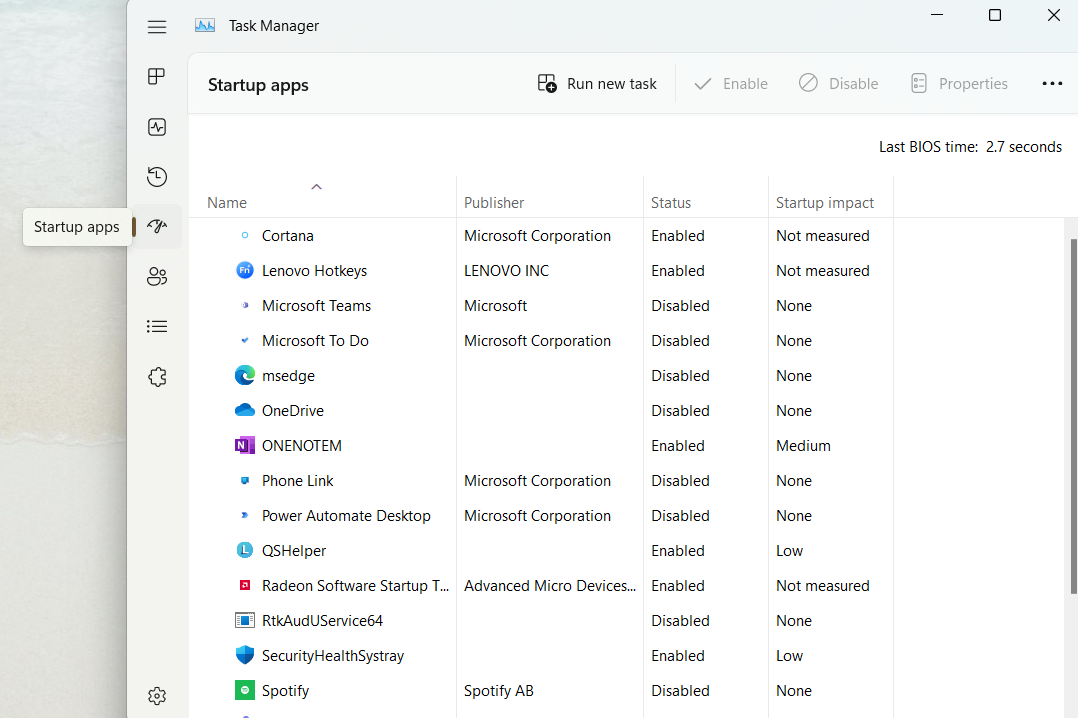Open Task Manager settings gear
This screenshot has height=718, width=1078.
pos(157,696)
